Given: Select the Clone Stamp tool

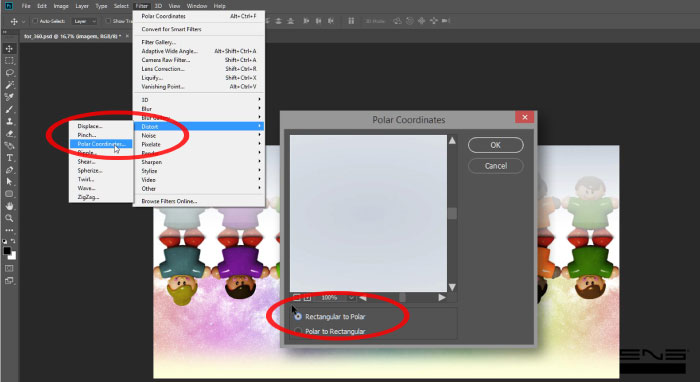Looking at the screenshot, I should [9, 121].
